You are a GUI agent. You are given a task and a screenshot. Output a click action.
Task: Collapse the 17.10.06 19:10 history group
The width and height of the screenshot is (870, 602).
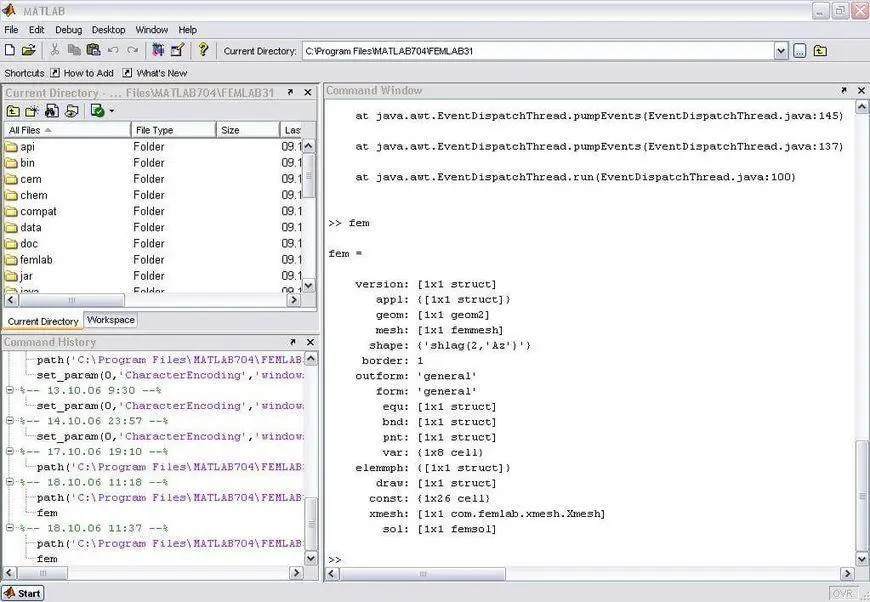(x=9, y=451)
